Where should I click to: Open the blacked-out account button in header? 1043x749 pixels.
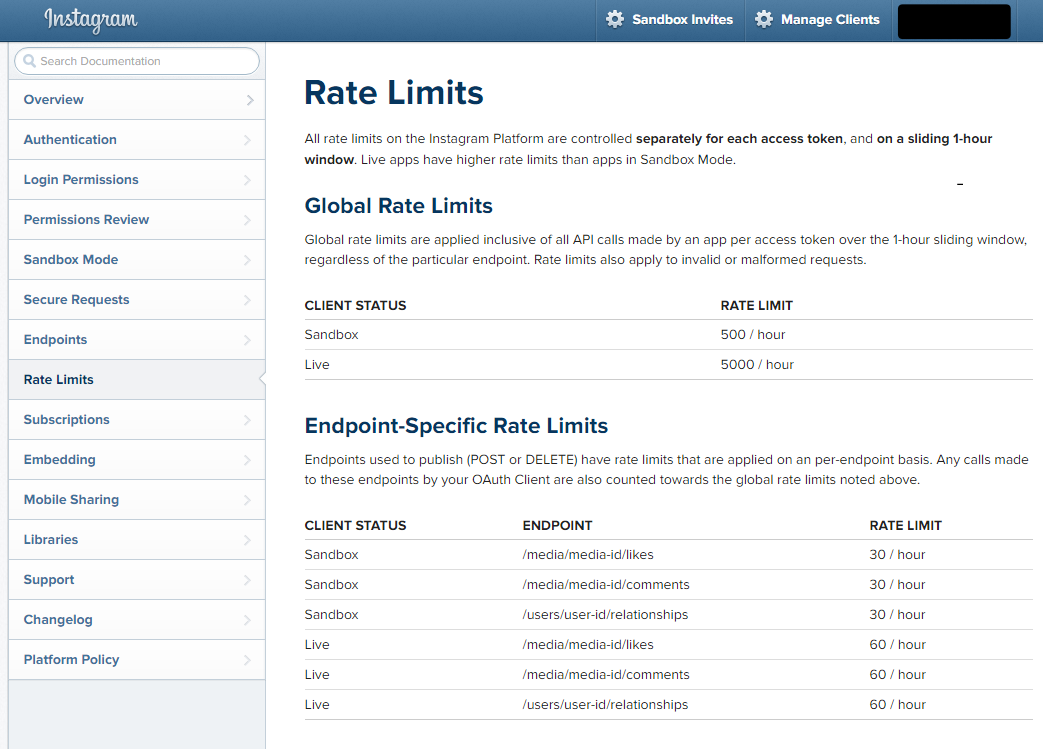(x=954, y=21)
